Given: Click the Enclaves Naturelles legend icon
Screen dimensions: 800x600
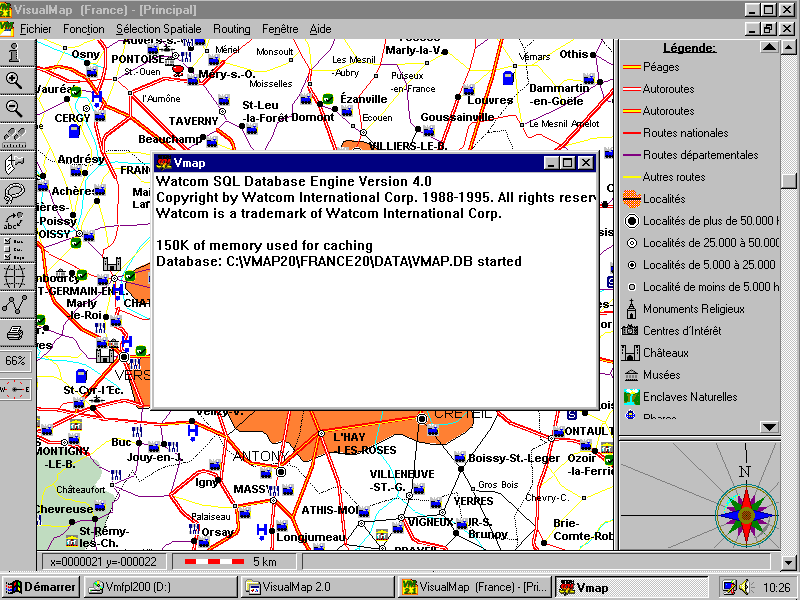Looking at the screenshot, I should click(x=632, y=397).
